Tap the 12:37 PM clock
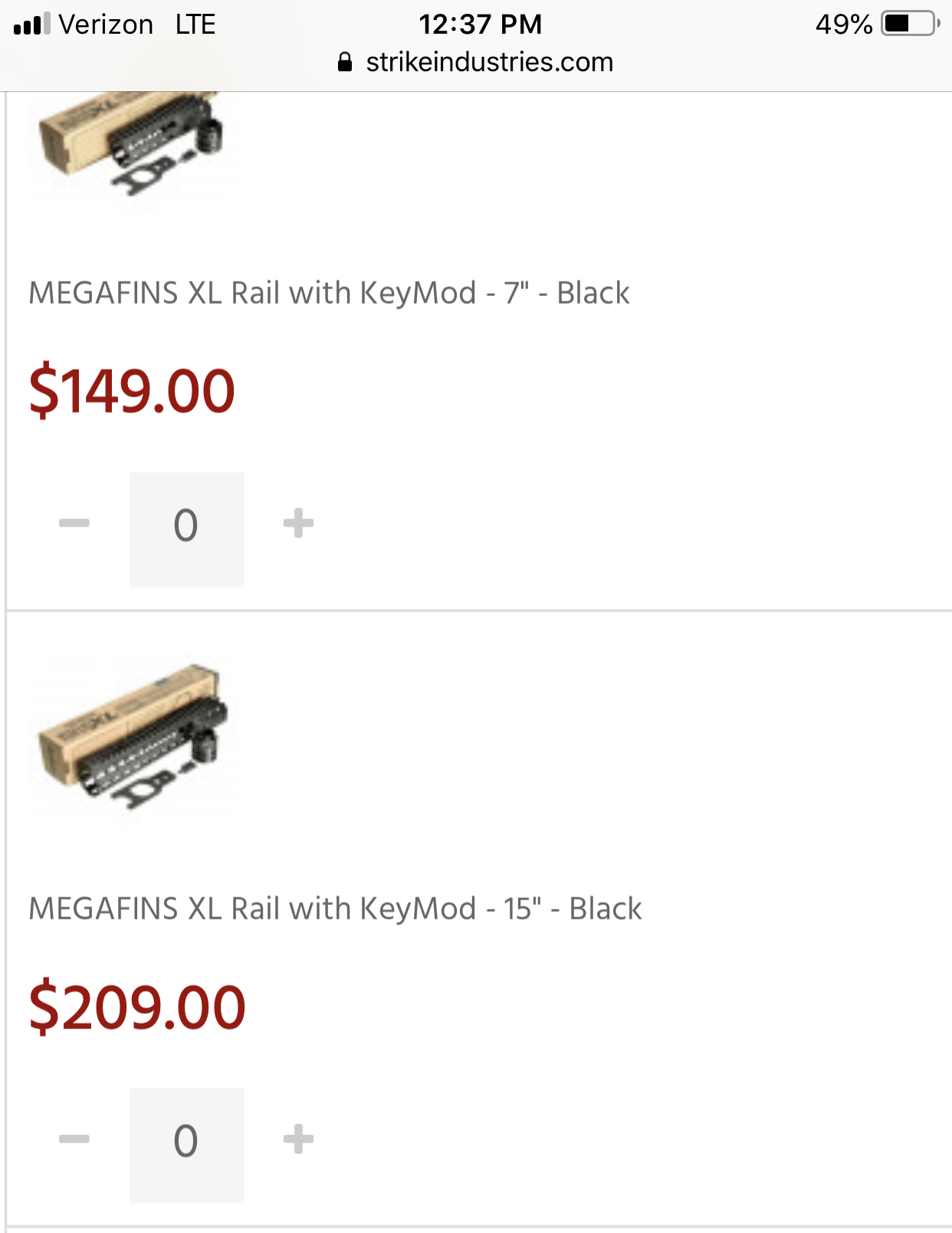This screenshot has height=1233, width=952. (480, 25)
